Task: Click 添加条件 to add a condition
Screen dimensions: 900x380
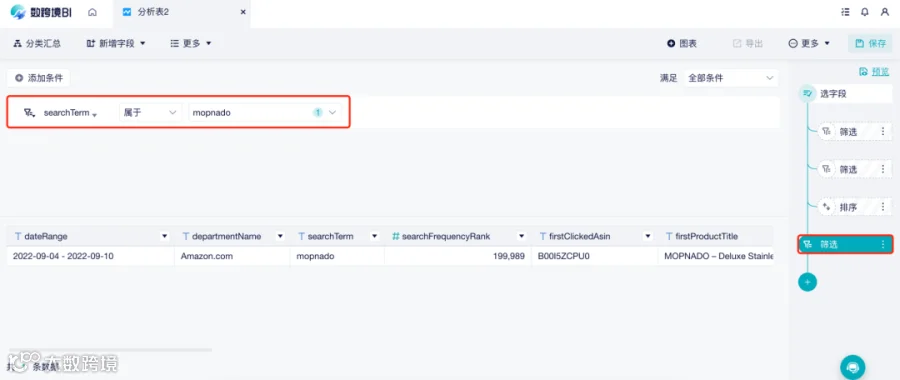Action: pos(38,77)
